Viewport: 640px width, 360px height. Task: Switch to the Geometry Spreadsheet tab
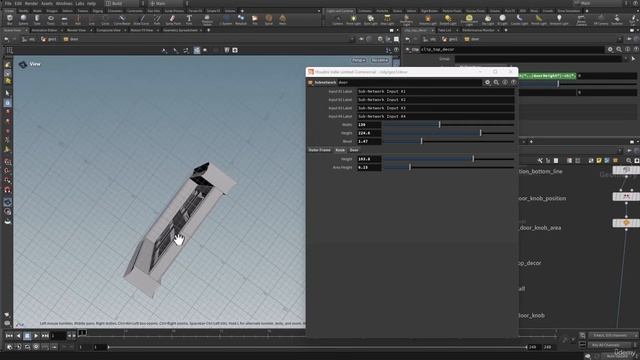click(180, 30)
